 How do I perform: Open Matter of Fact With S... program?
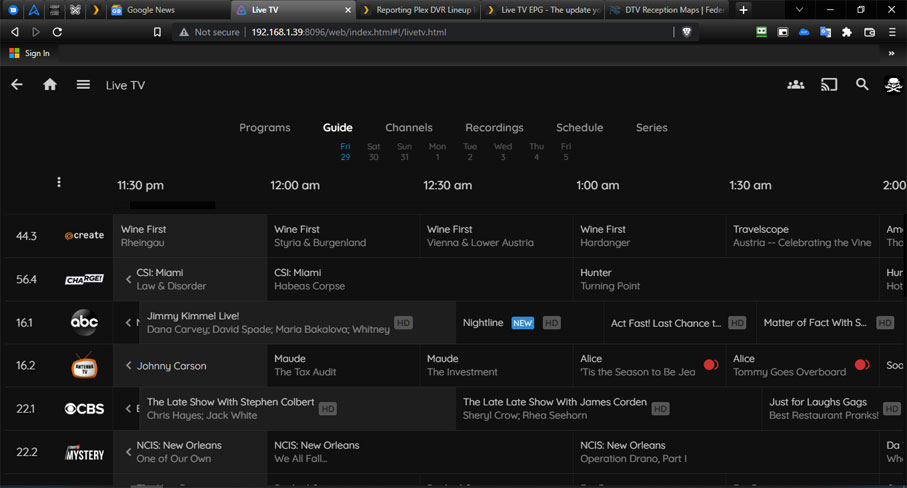point(828,323)
